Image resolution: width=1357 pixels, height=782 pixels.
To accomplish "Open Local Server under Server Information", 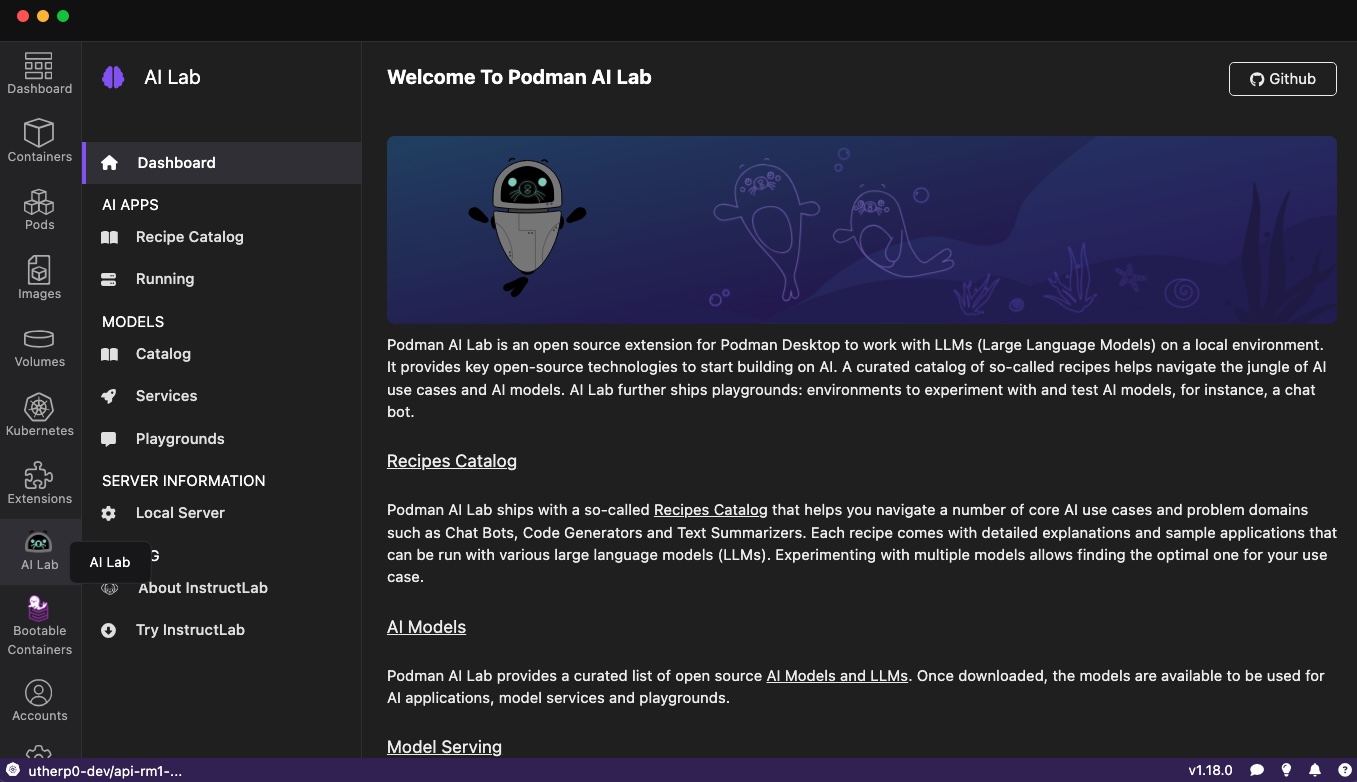I will [x=180, y=513].
